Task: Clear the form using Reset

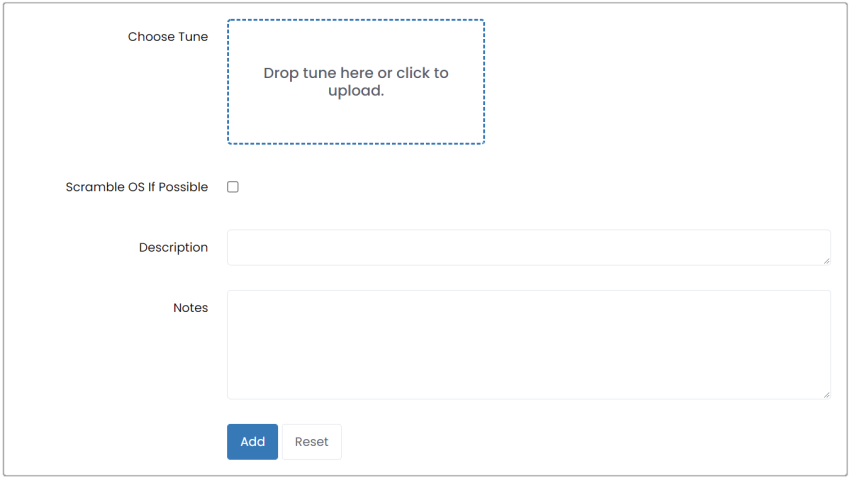Action: 312,442
